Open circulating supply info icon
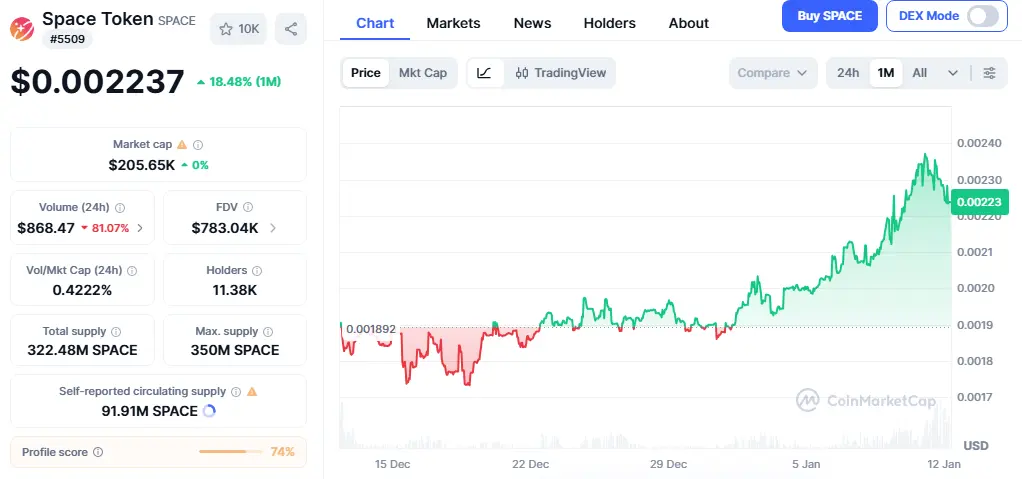Viewport: 1022px width, 479px height. [x=236, y=392]
